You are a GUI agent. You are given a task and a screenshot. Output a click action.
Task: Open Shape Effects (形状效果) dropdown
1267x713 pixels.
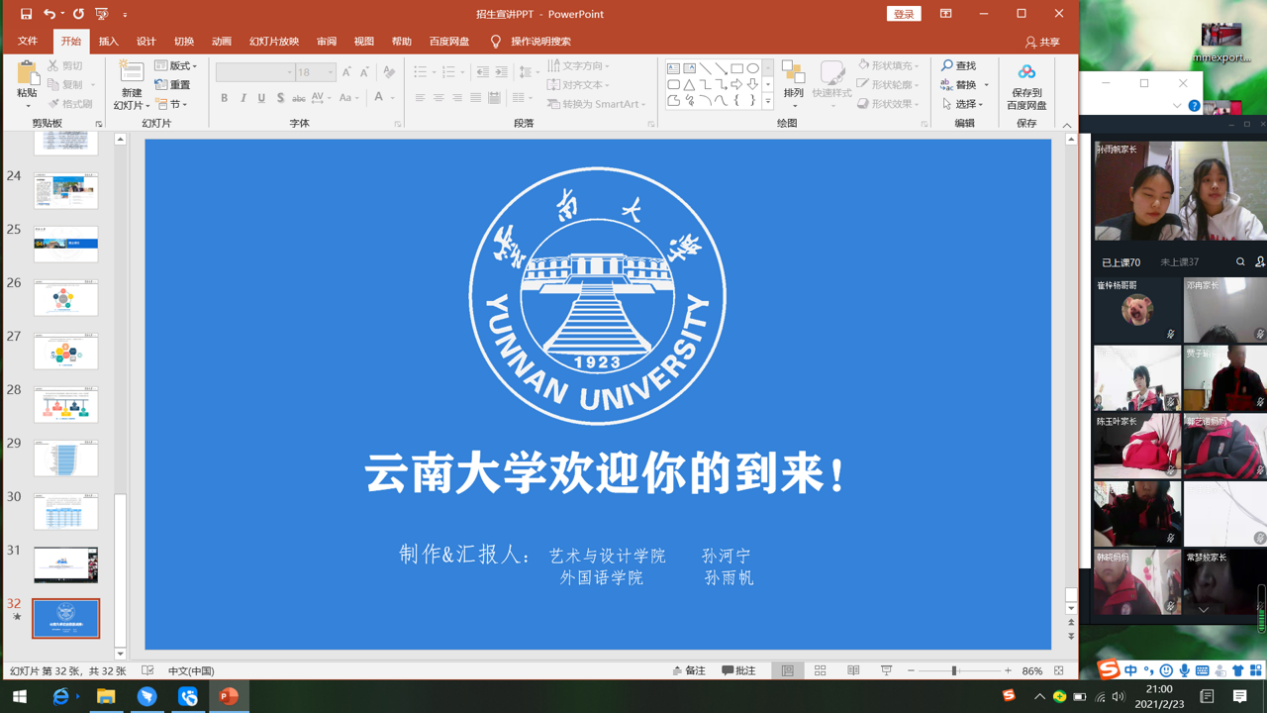(888, 104)
